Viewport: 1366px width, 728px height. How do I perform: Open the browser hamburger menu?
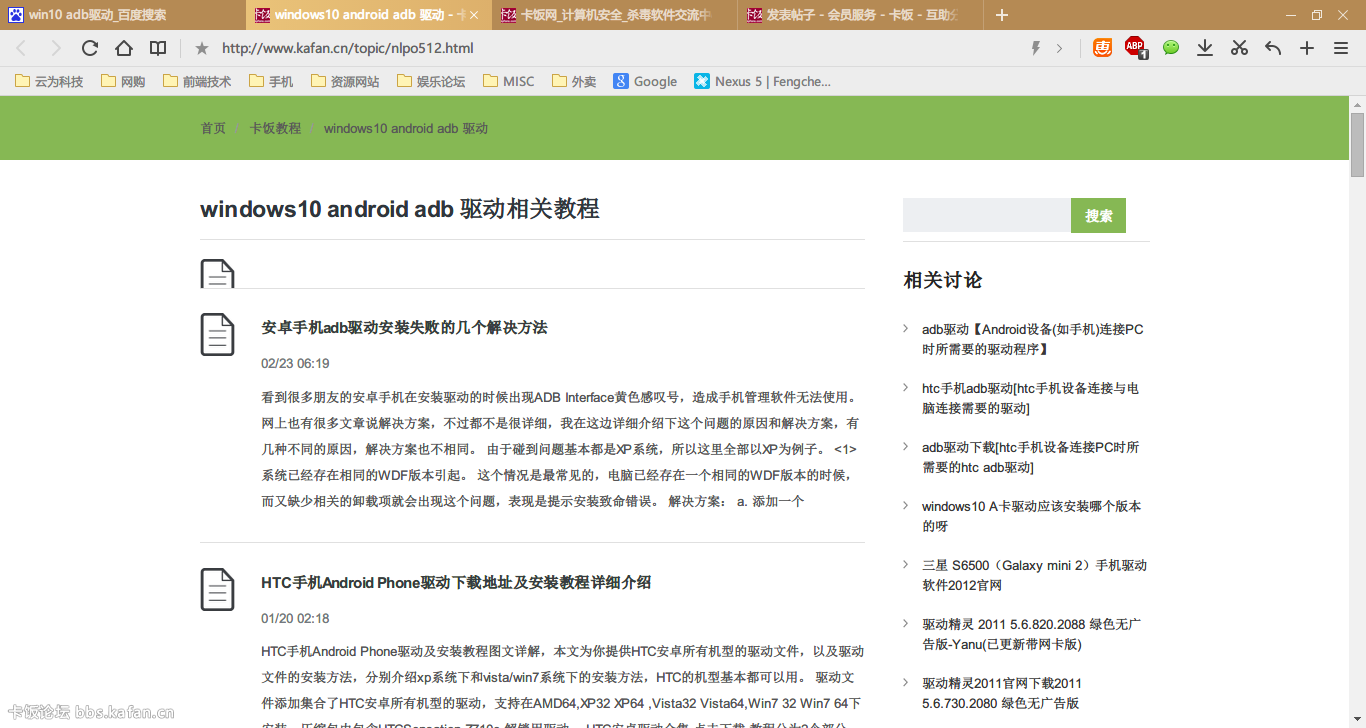tap(1341, 48)
